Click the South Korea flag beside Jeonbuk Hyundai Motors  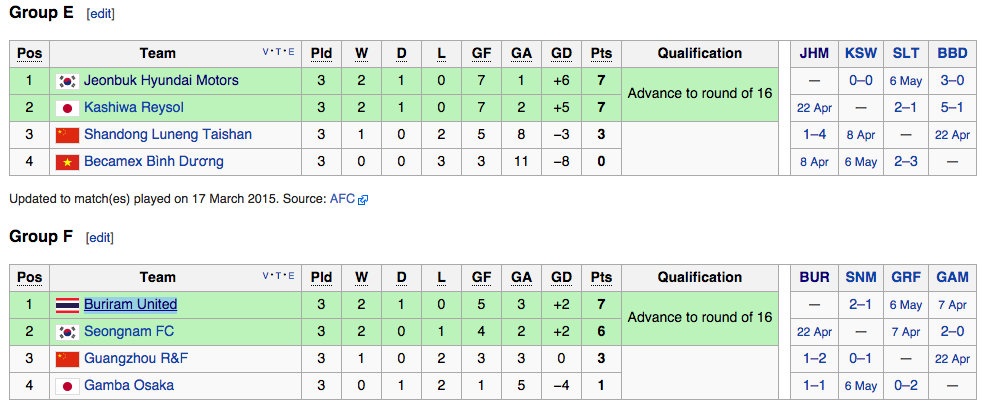coord(67,81)
